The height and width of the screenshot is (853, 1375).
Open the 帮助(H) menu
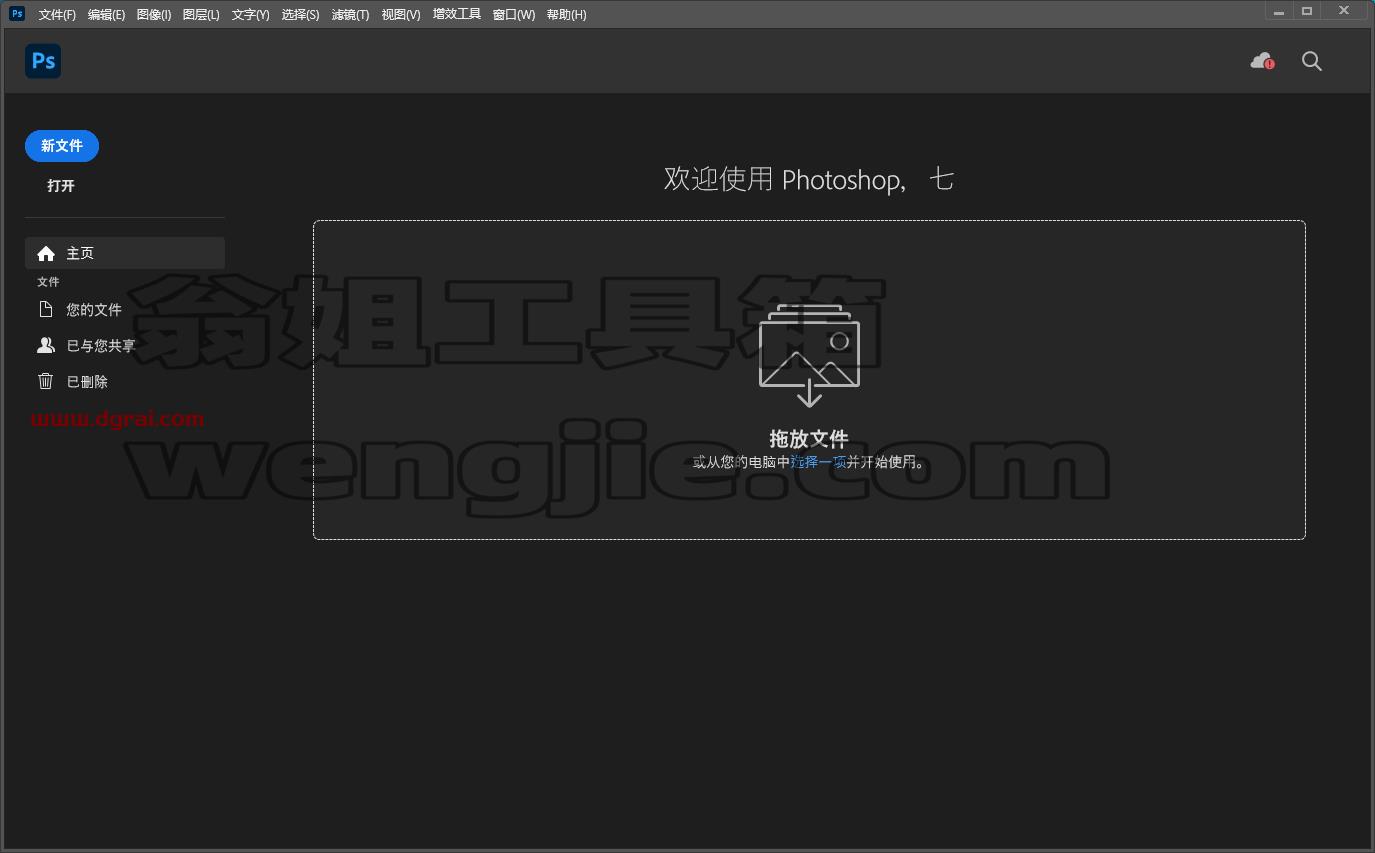point(567,14)
